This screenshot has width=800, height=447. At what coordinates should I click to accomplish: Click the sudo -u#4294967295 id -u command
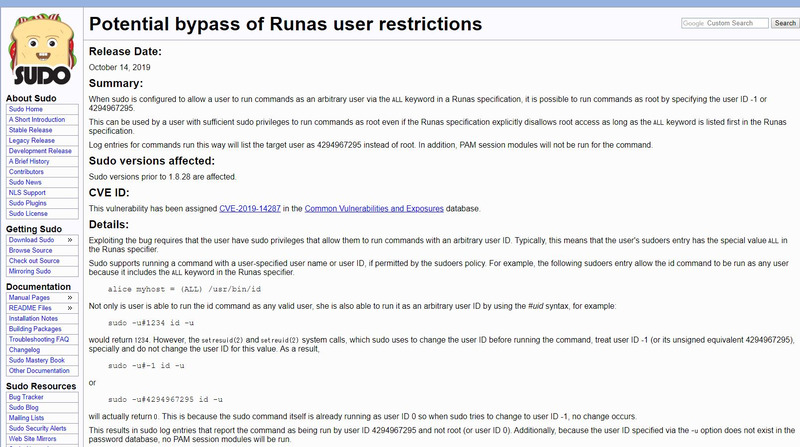(165, 400)
